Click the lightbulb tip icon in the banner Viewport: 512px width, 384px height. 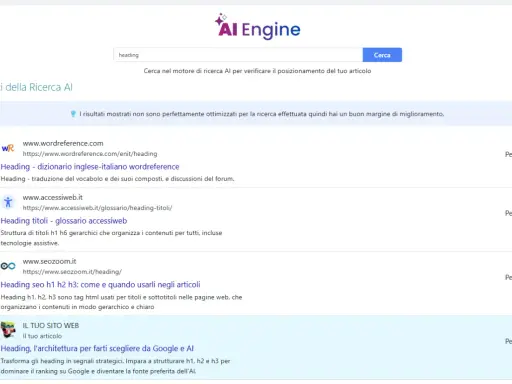tap(73, 114)
